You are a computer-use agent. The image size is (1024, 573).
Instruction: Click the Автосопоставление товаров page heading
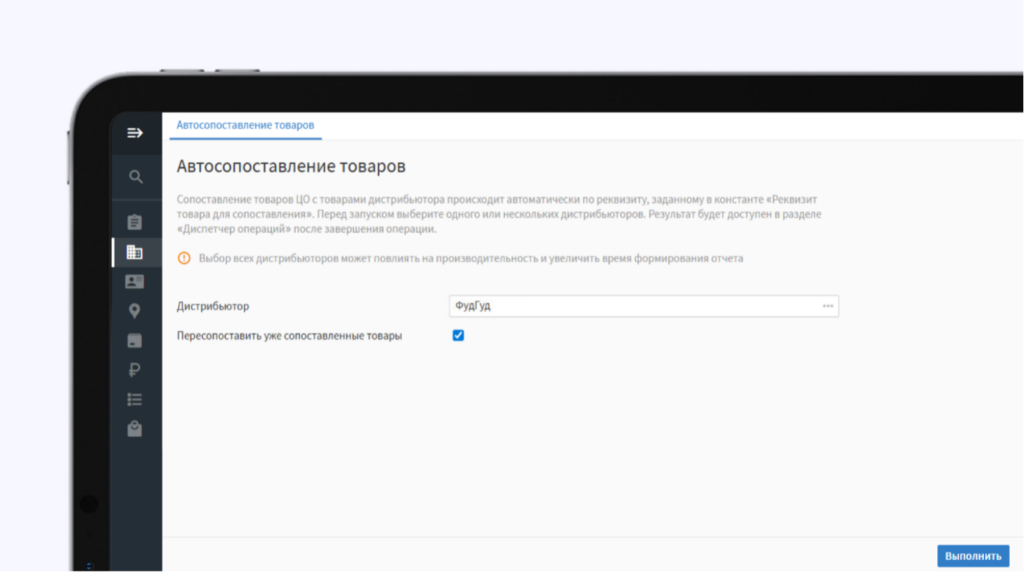[291, 166]
